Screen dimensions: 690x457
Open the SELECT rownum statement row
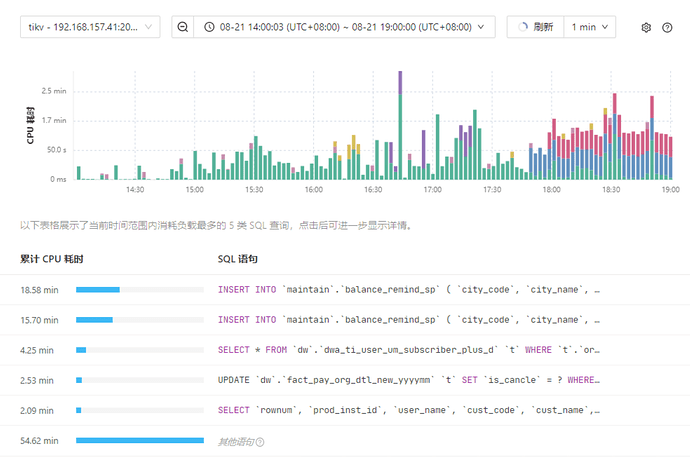pyautogui.click(x=409, y=410)
